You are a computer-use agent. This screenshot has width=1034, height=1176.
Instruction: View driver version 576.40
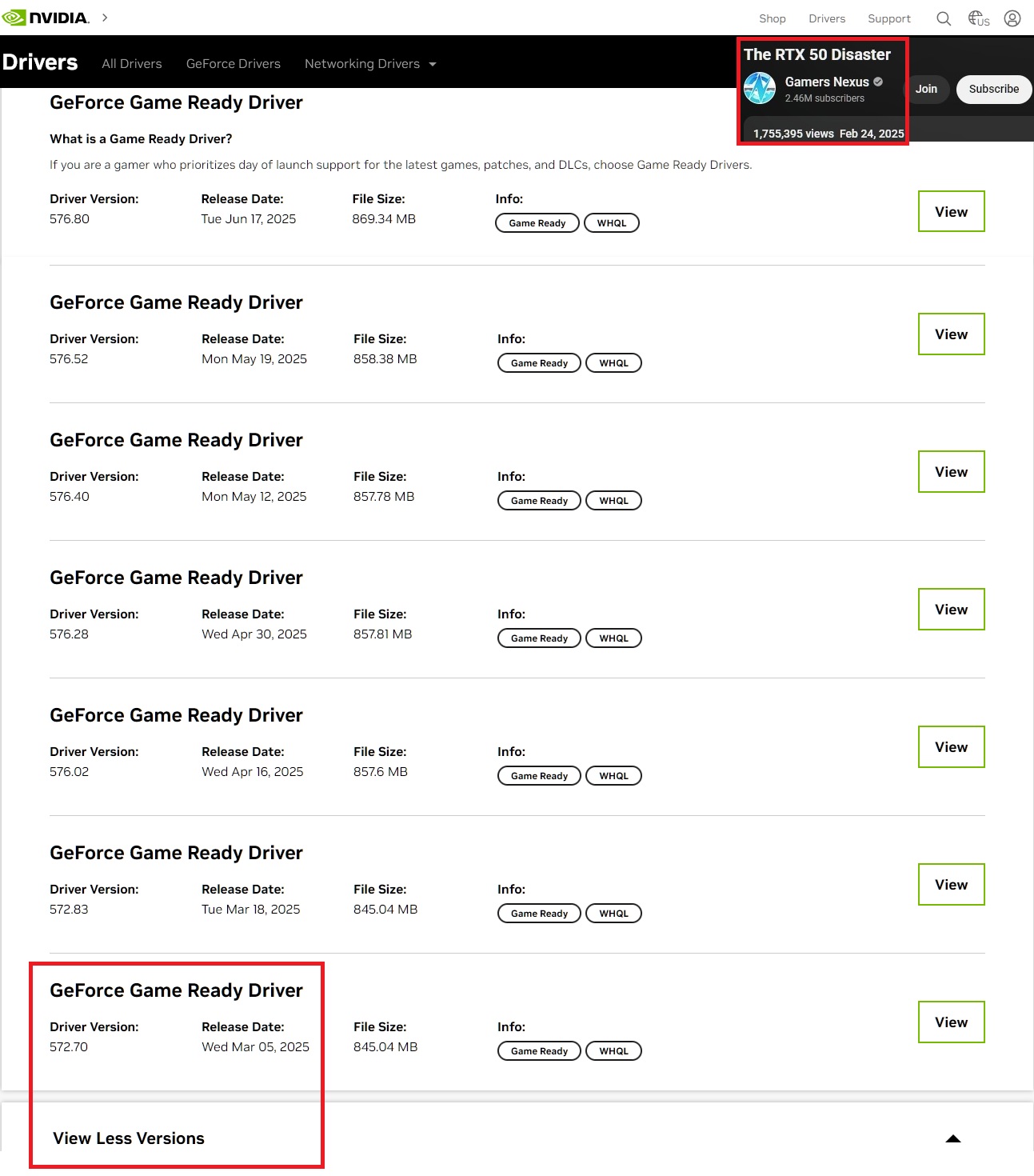pyautogui.click(x=952, y=471)
